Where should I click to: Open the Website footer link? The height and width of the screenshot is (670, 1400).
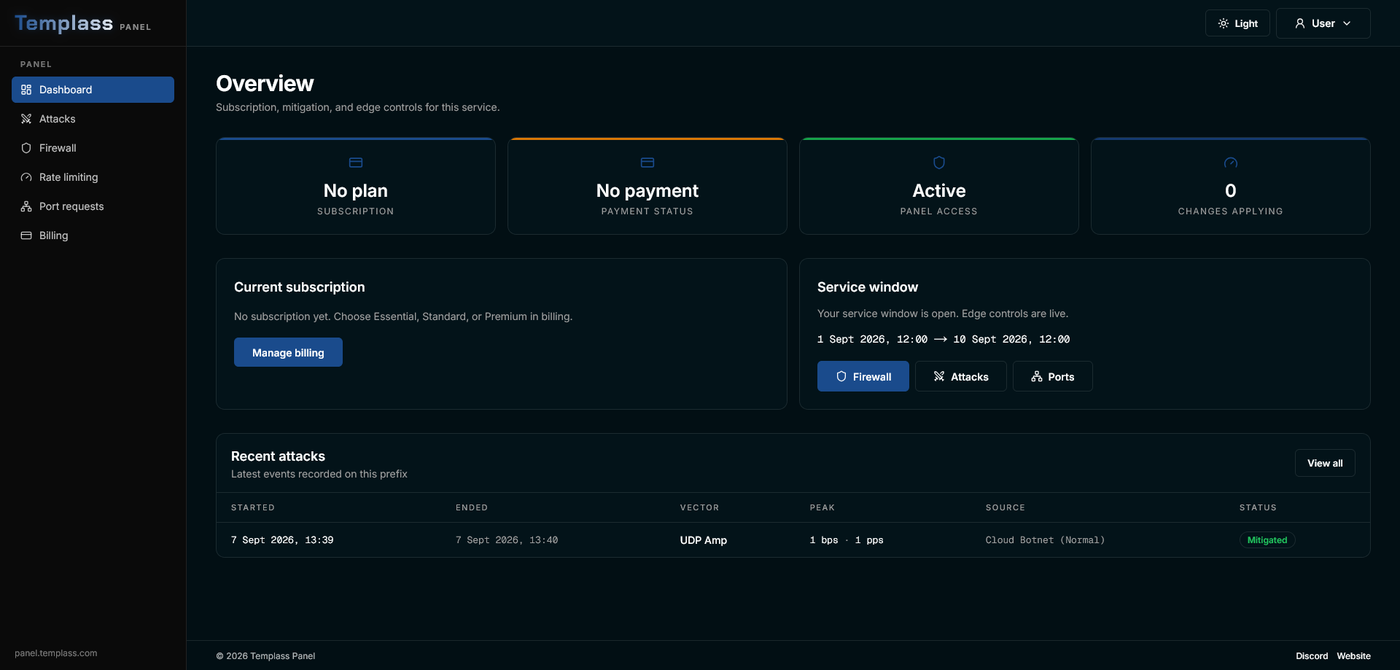(1354, 656)
